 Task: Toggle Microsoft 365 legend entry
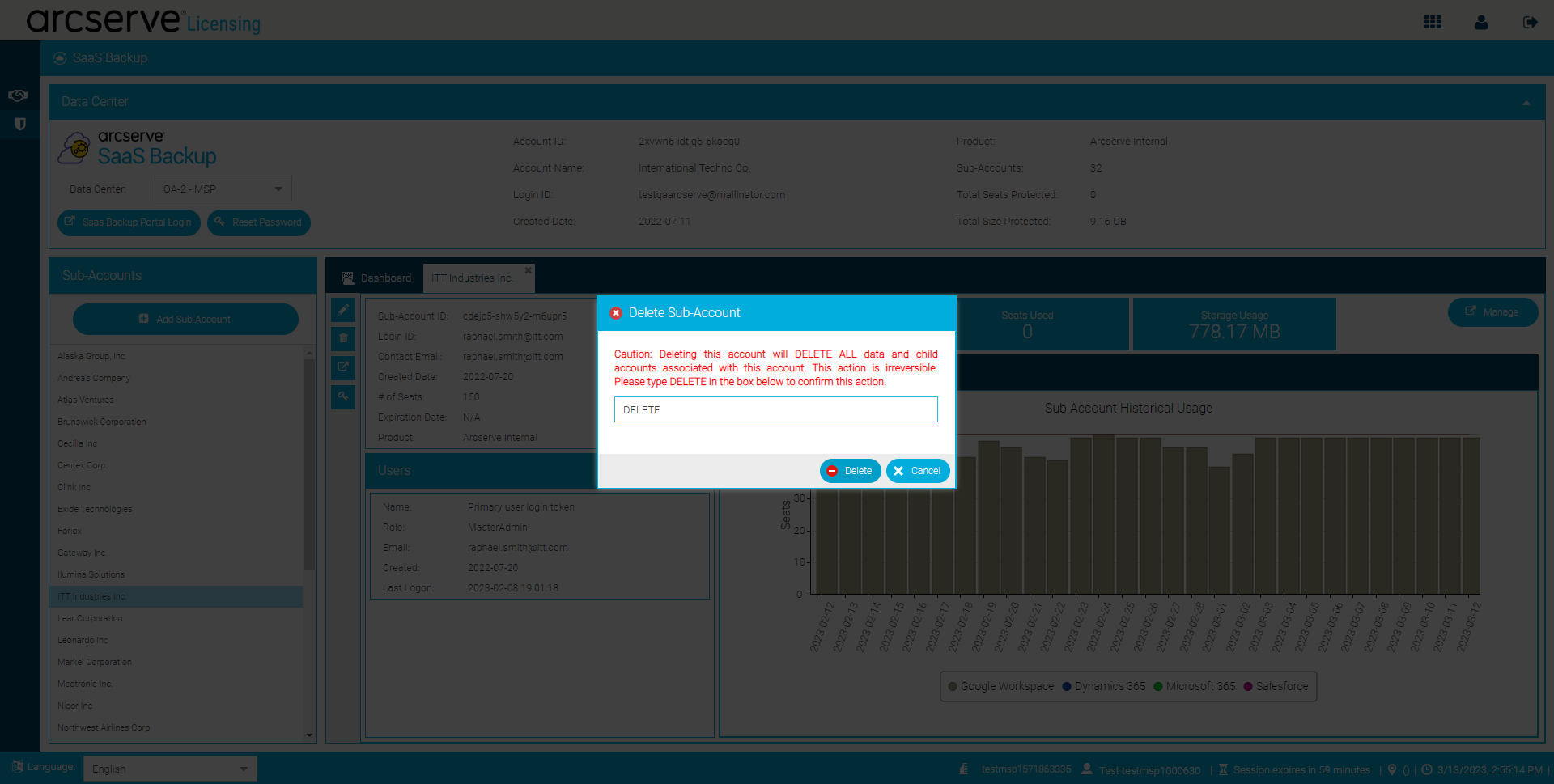coord(1195,686)
